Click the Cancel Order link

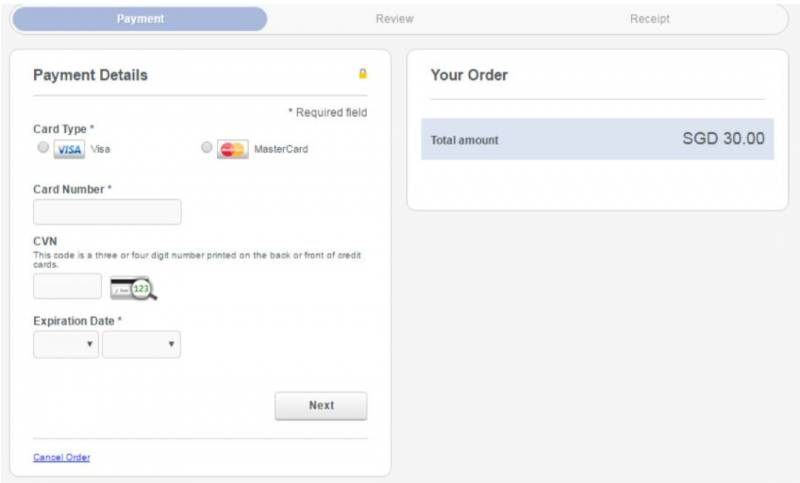coord(62,457)
